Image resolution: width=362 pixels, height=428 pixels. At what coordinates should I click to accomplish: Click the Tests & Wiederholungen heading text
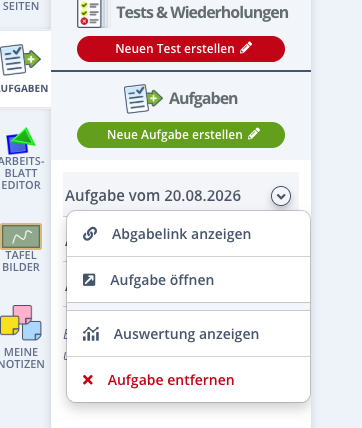pyautogui.click(x=202, y=13)
